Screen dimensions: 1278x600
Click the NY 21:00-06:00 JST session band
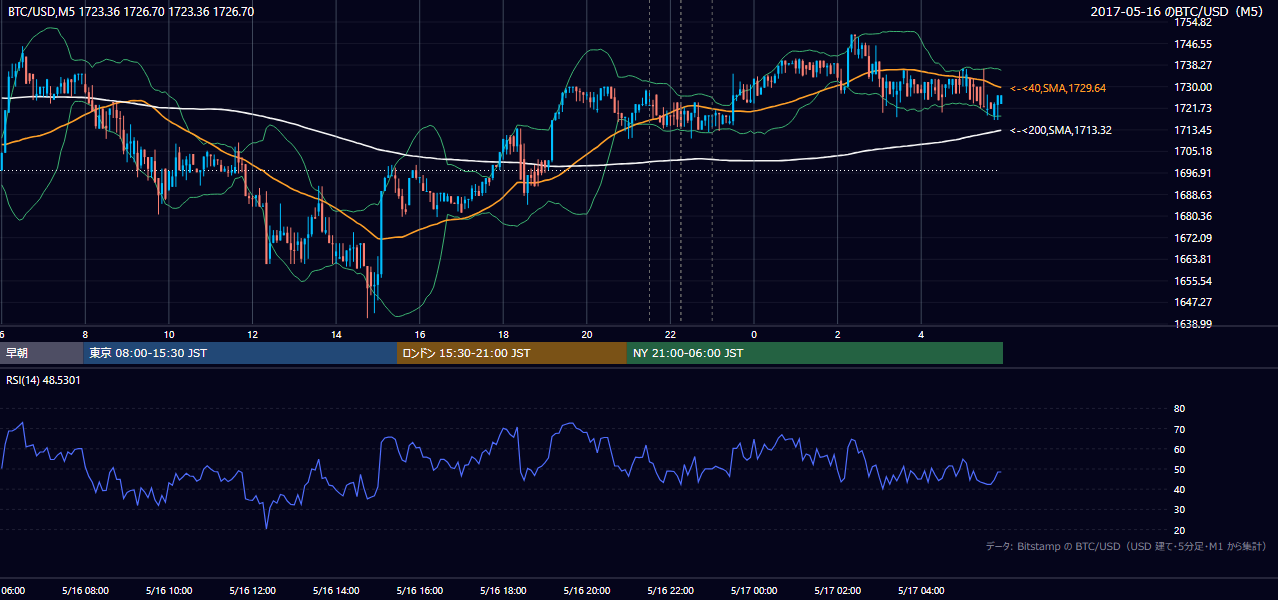tap(815, 353)
